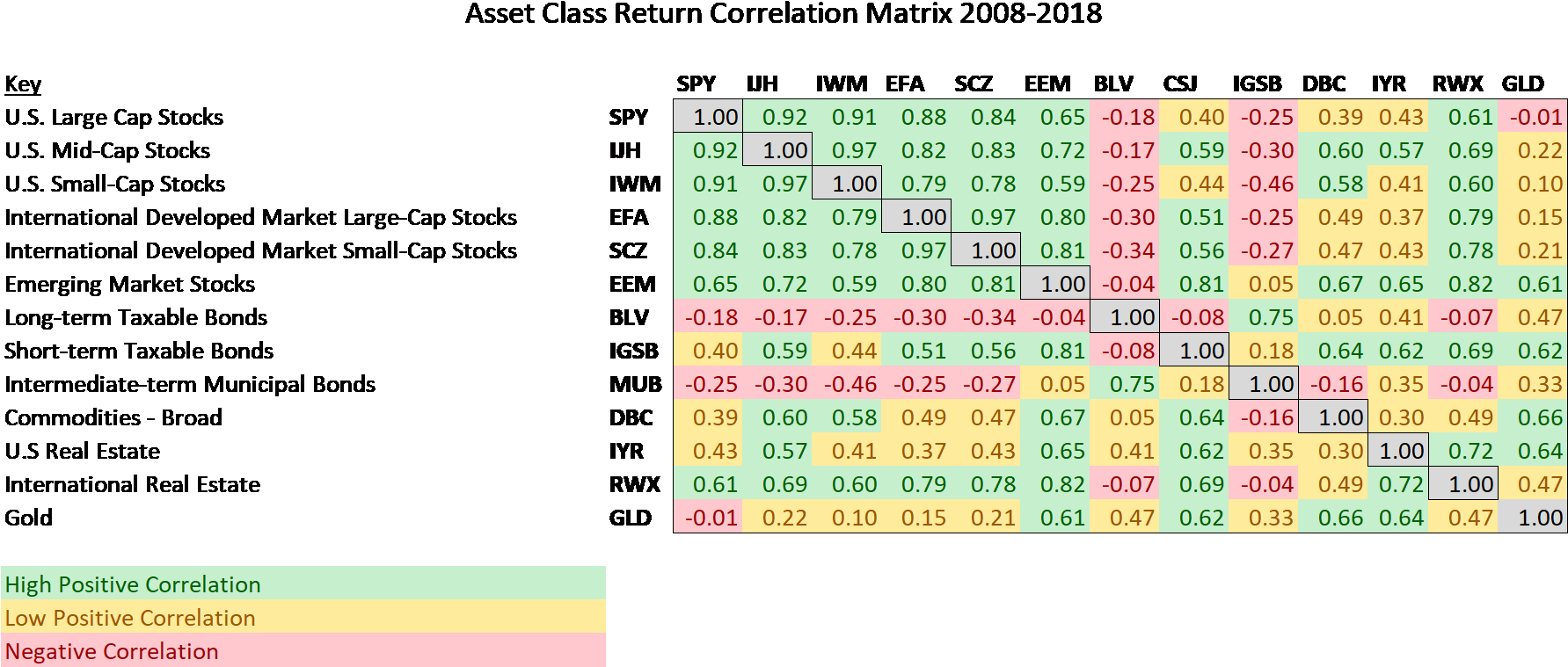Select International Developed Market Large-Cap Stocks label

pyautogui.click(x=261, y=217)
